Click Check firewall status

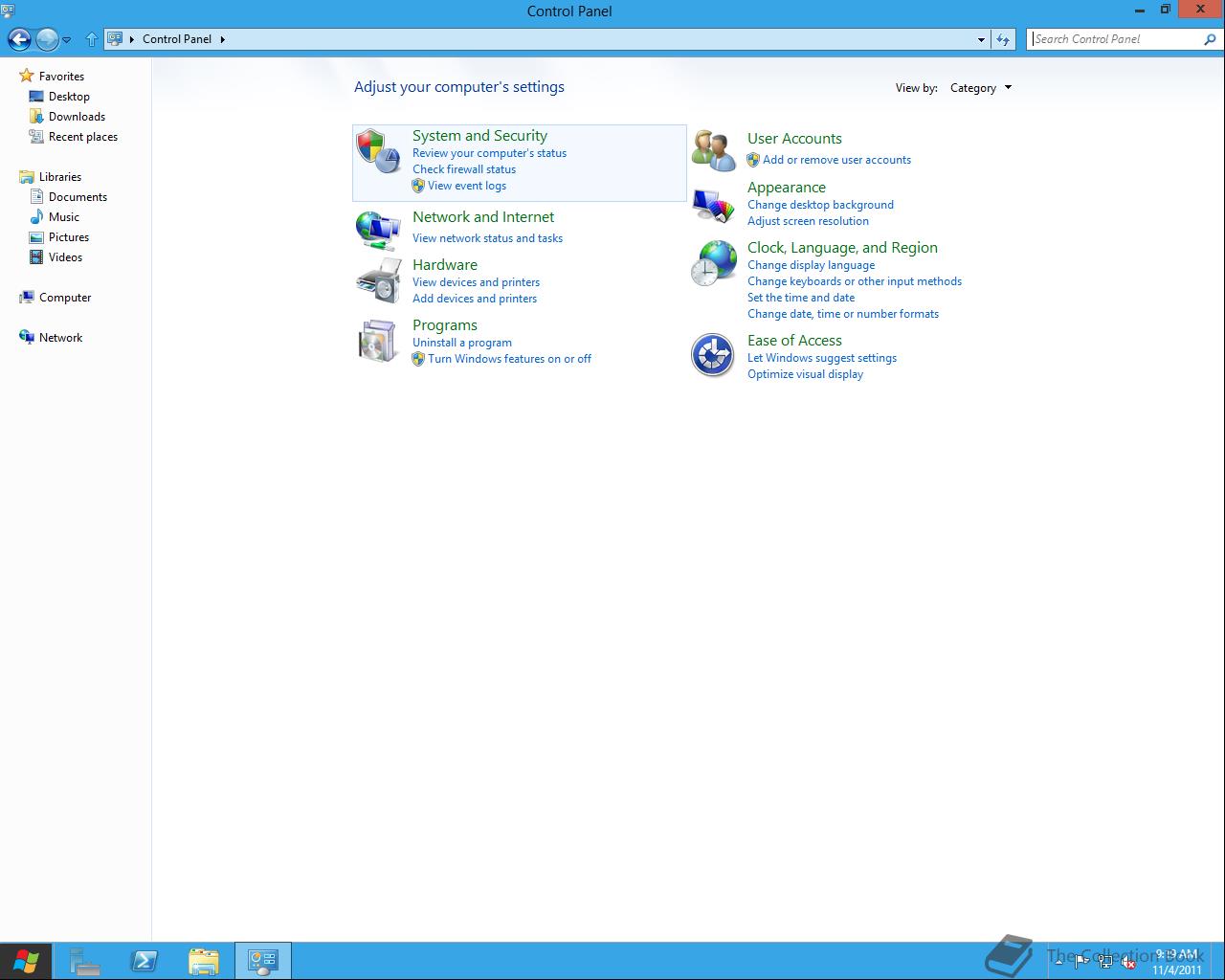[x=464, y=169]
